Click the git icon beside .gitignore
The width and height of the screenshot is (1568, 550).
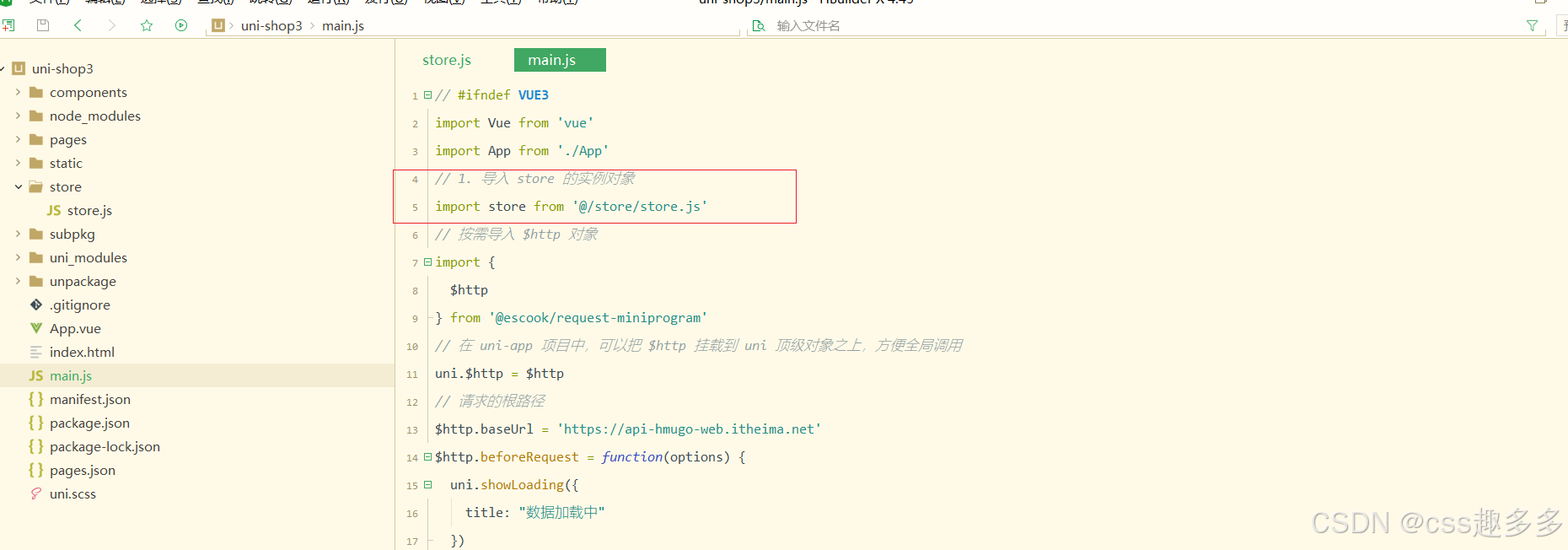point(36,305)
